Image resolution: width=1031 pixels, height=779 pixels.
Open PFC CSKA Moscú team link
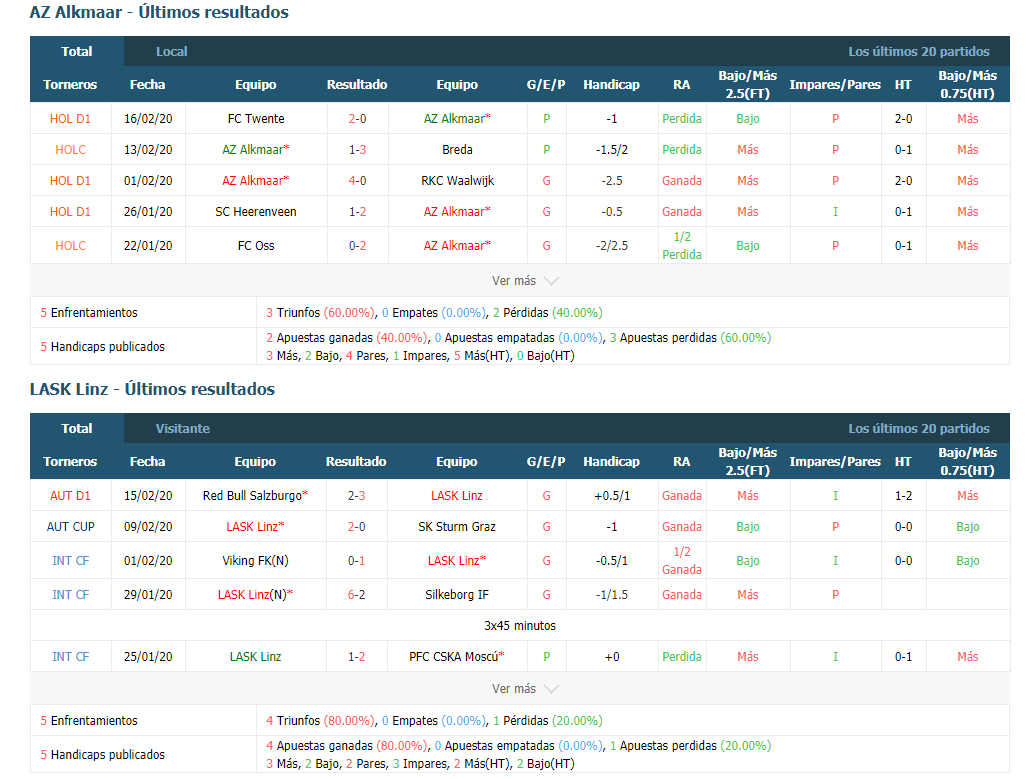click(456, 656)
